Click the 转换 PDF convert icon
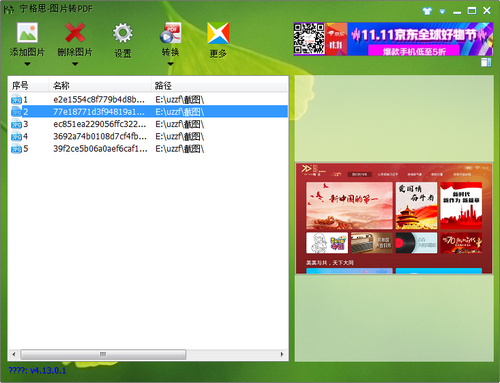The width and height of the screenshot is (500, 383). coord(170,33)
